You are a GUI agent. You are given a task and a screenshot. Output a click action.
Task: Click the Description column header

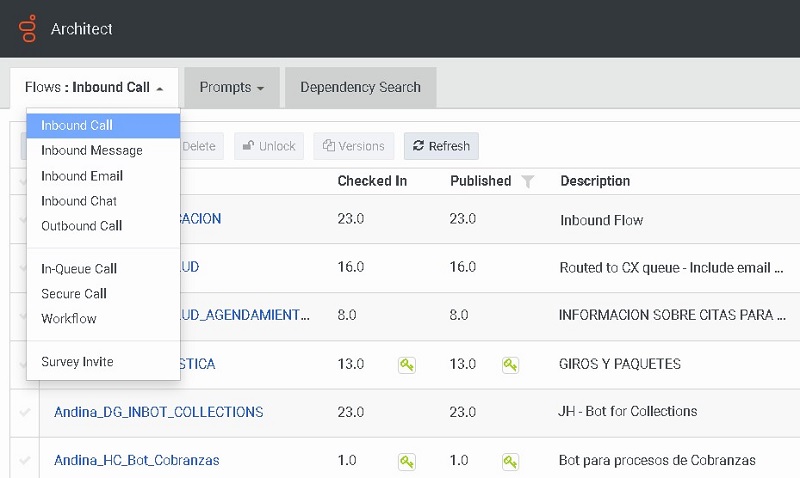point(595,181)
